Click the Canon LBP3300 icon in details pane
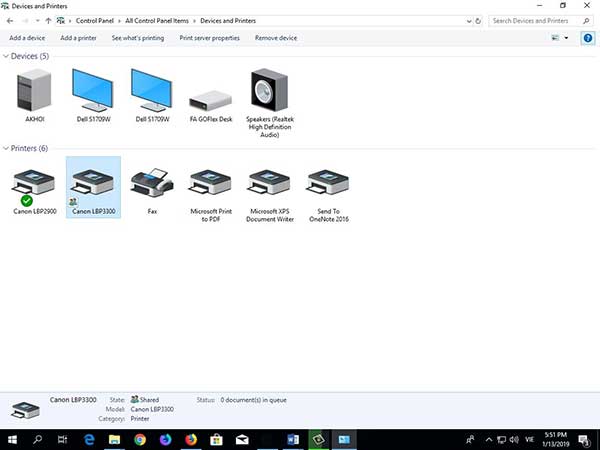Viewport: 600px width, 450px height. pyautogui.click(x=25, y=410)
